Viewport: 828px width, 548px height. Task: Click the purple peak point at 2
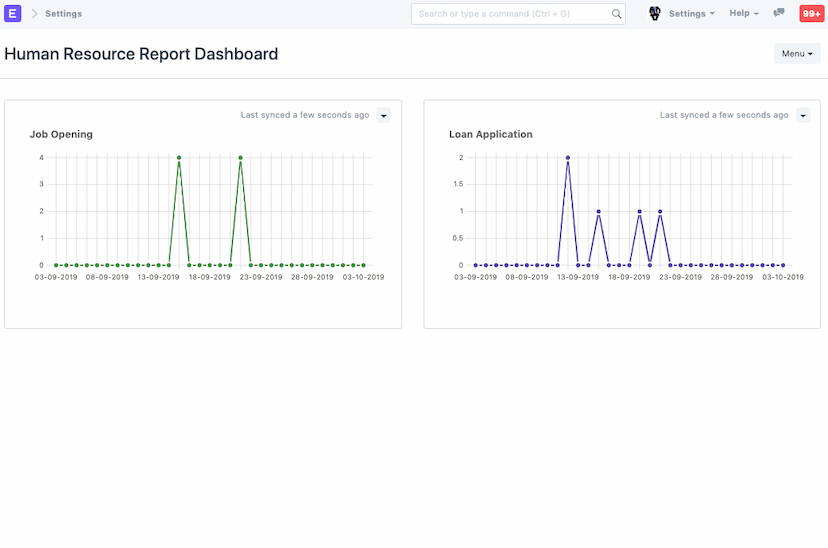pyautogui.click(x=568, y=158)
